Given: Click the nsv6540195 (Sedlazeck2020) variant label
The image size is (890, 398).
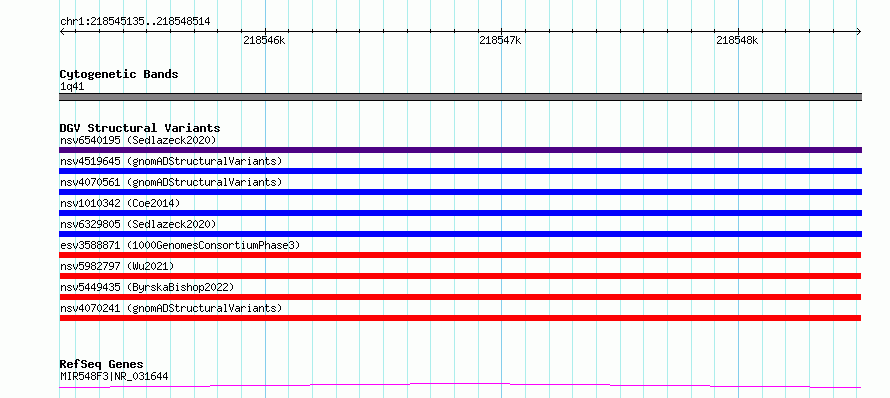Looking at the screenshot, I should [138, 140].
